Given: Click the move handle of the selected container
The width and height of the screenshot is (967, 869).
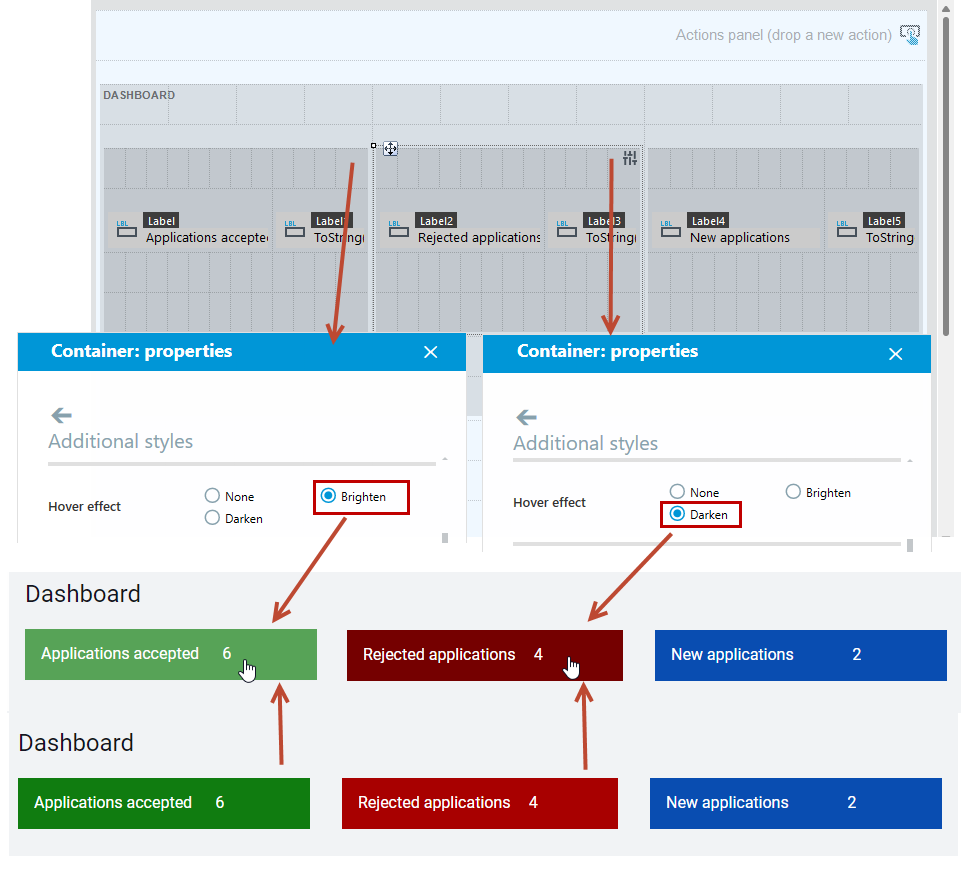Looking at the screenshot, I should [390, 149].
